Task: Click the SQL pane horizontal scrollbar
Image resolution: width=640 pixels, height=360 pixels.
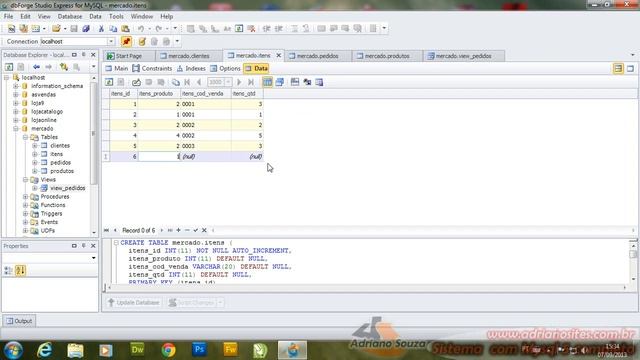Action: point(367,288)
